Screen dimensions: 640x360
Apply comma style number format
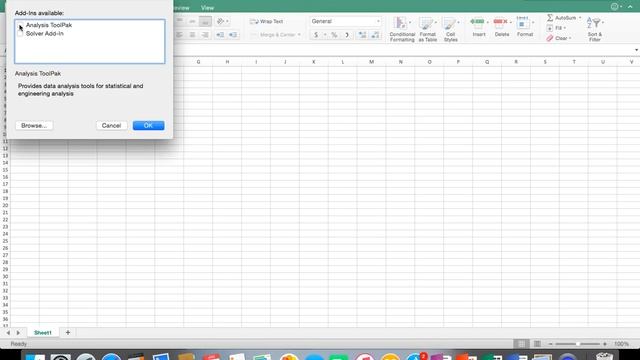[x=347, y=35]
